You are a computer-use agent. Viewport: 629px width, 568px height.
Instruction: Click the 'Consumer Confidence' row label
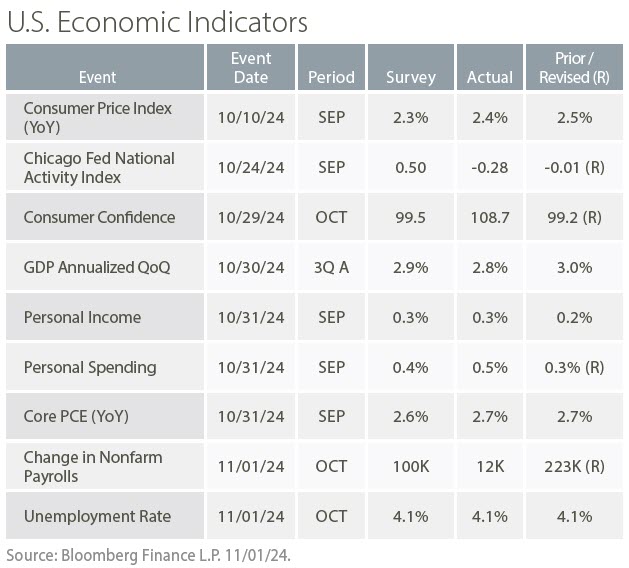pyautogui.click(x=99, y=217)
